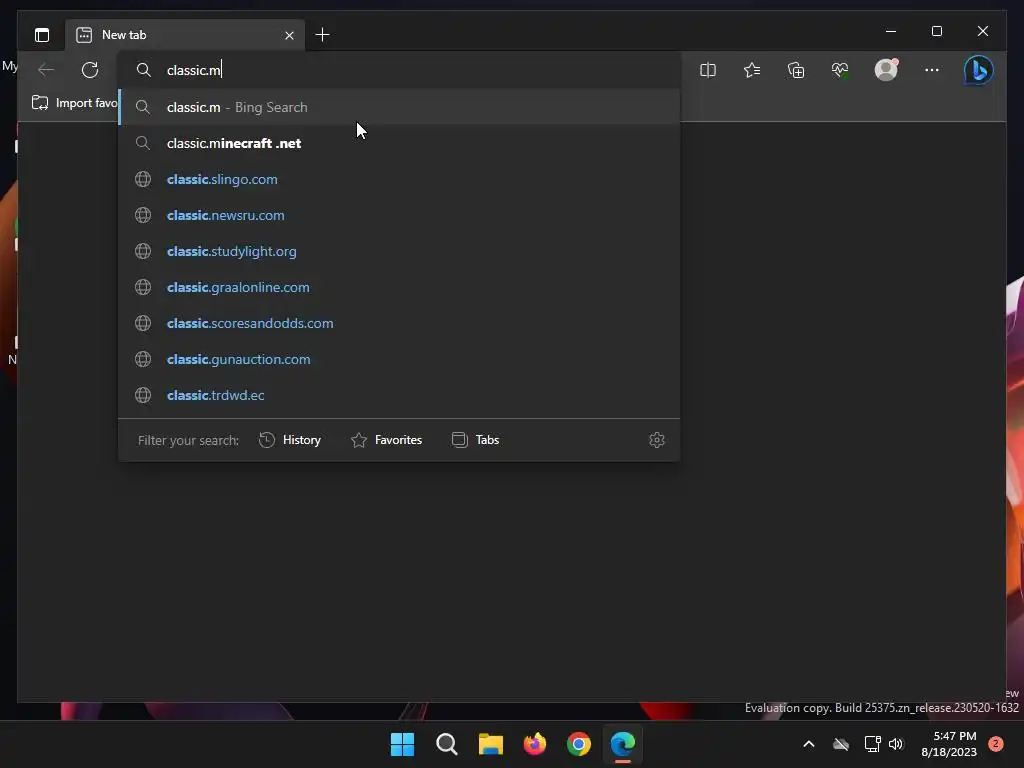Screen dimensions: 1024x768
Task: Open classic.graalonline.com suggestion
Action: pos(399,287)
